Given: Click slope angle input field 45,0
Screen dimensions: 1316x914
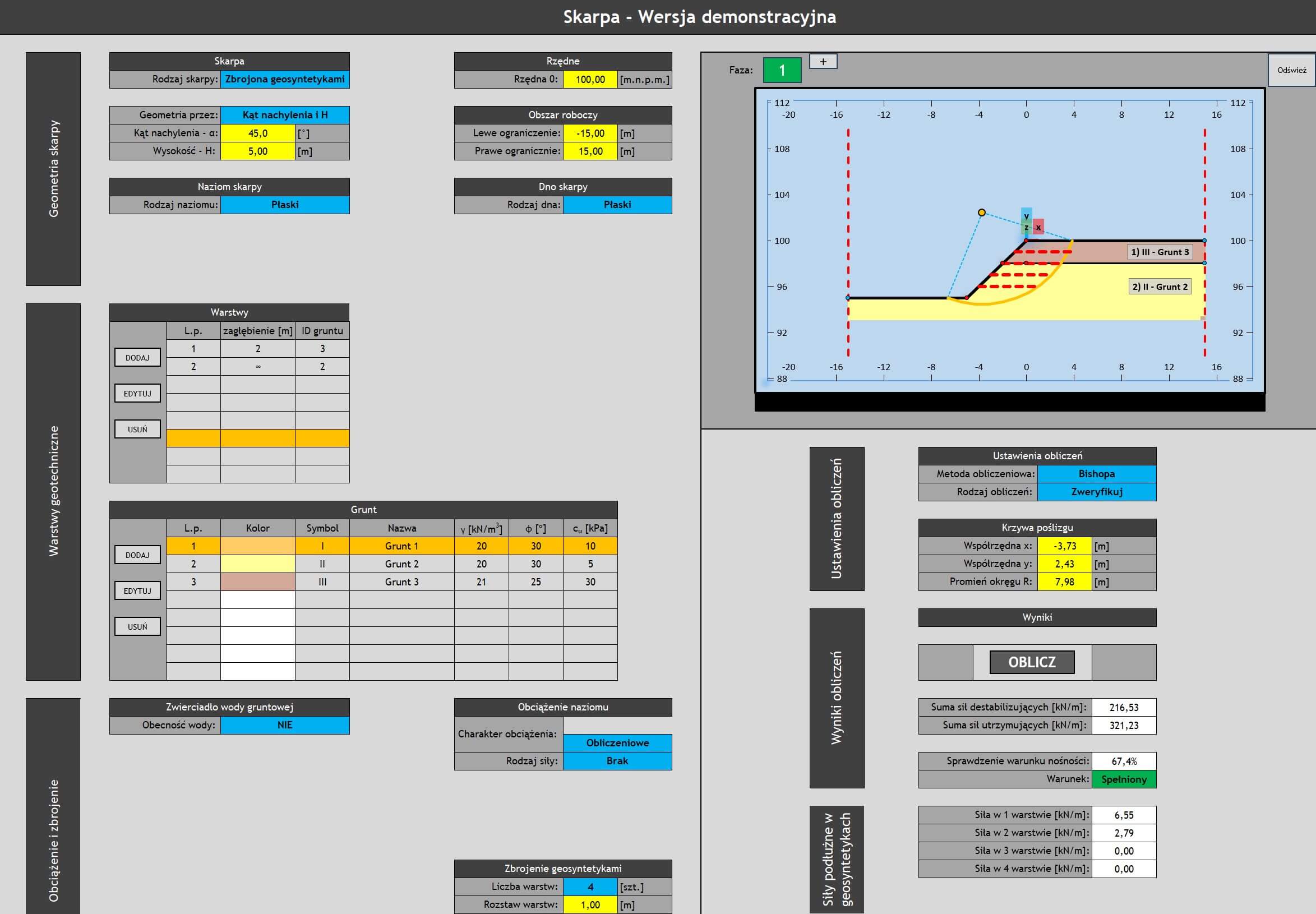Looking at the screenshot, I should (x=258, y=133).
